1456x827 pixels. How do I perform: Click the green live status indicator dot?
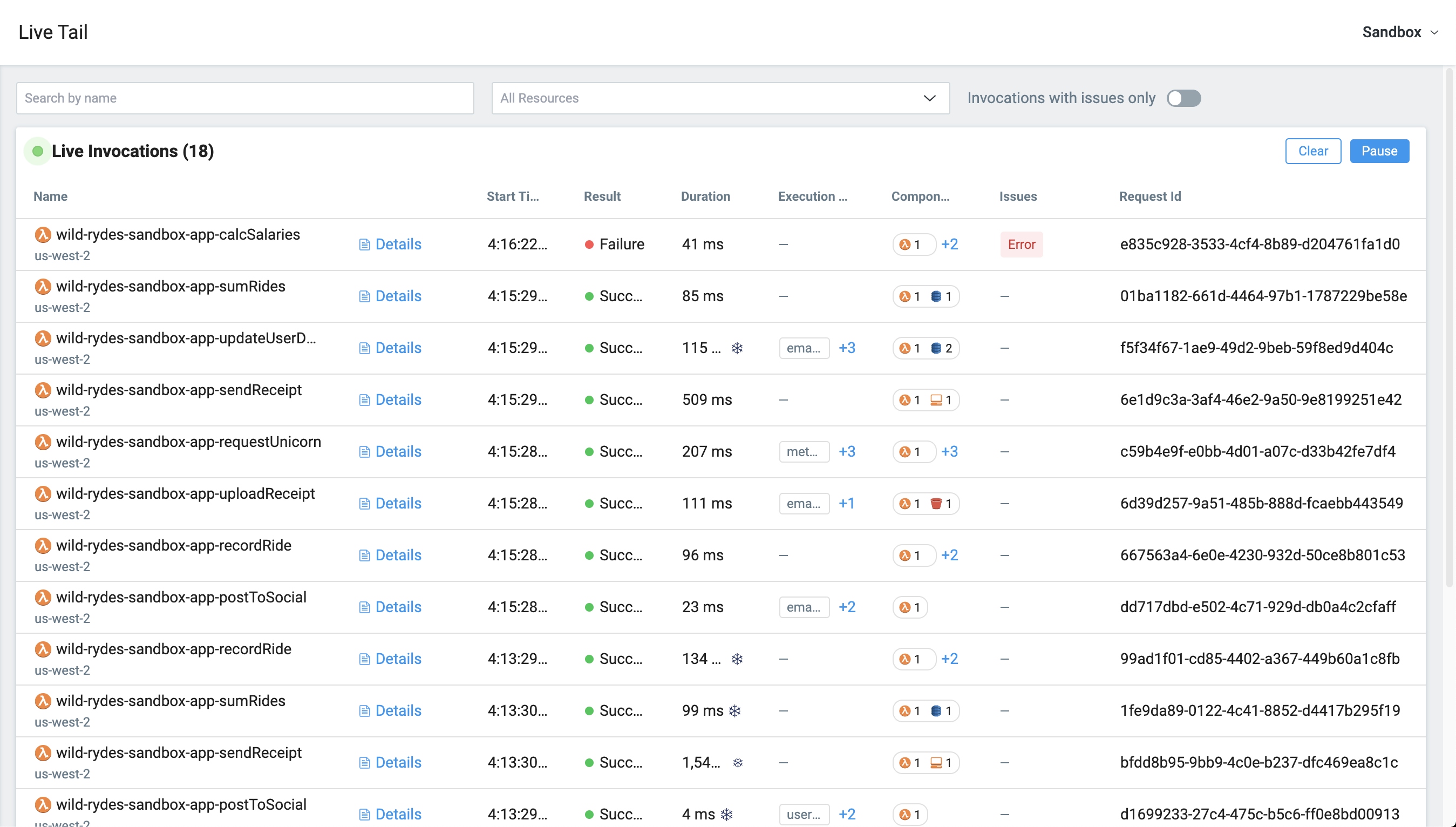[38, 151]
